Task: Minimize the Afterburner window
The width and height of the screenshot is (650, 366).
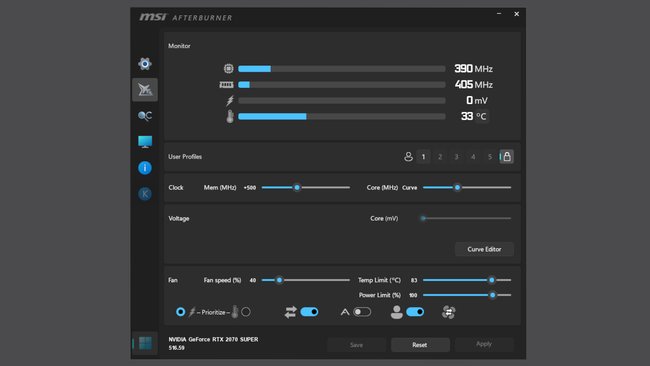Action: 499,14
